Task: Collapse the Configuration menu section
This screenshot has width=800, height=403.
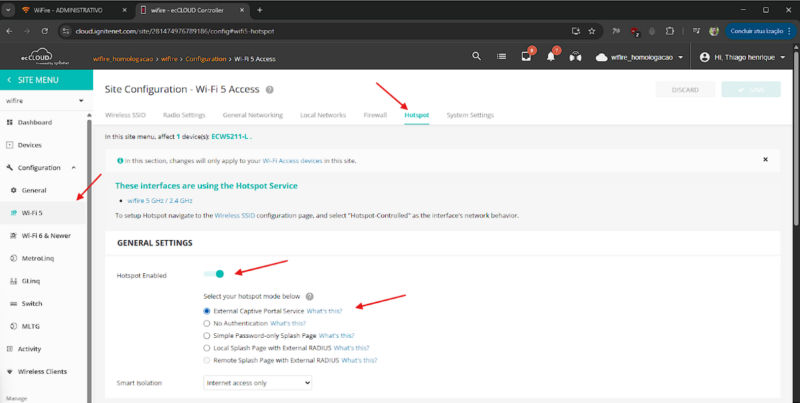Action: [74, 168]
